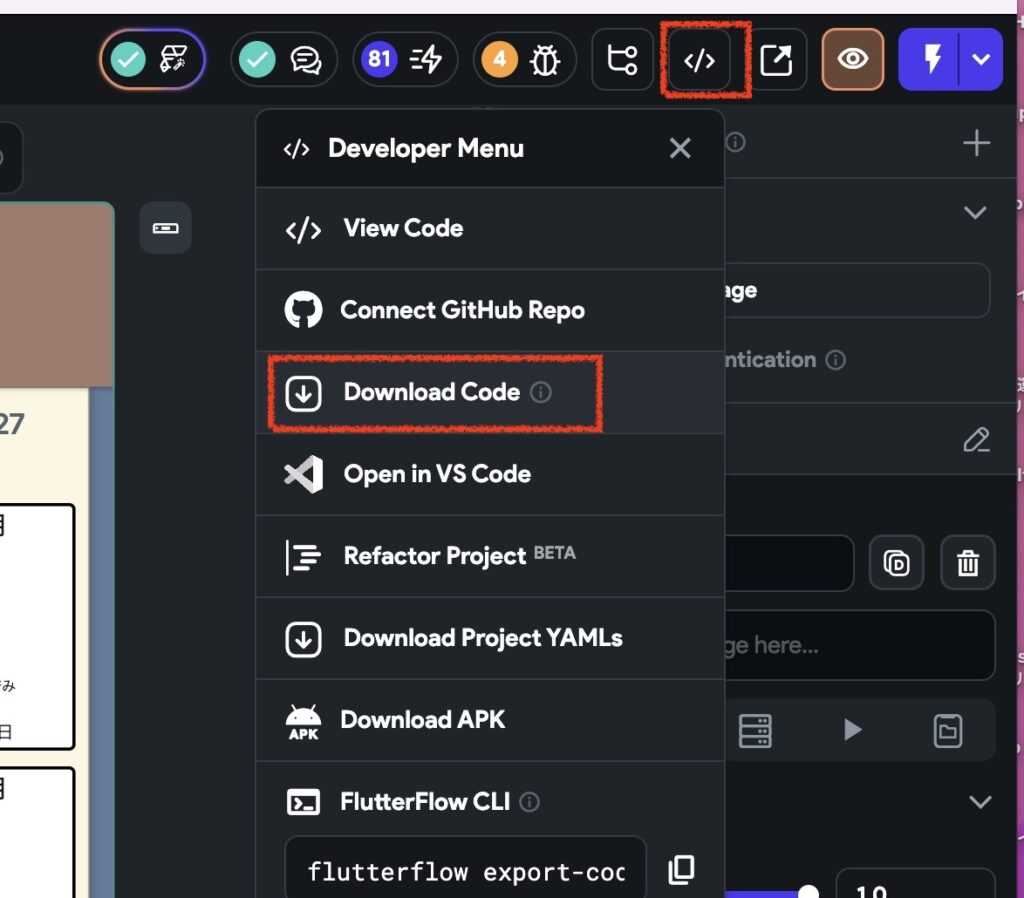
Task: Expand the lower properties panel chevron
Action: (x=980, y=802)
